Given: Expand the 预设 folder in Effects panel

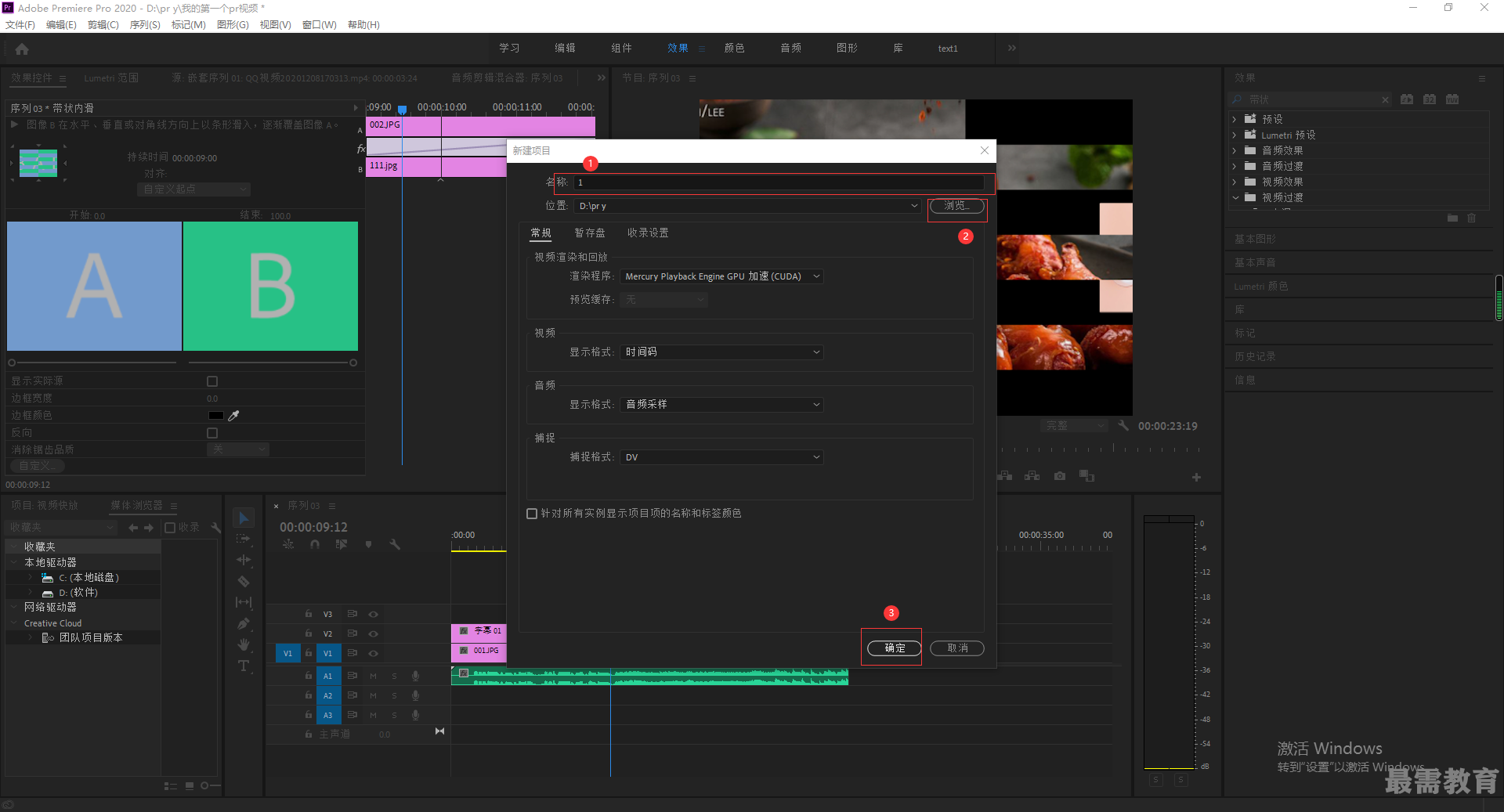Looking at the screenshot, I should [1235, 119].
